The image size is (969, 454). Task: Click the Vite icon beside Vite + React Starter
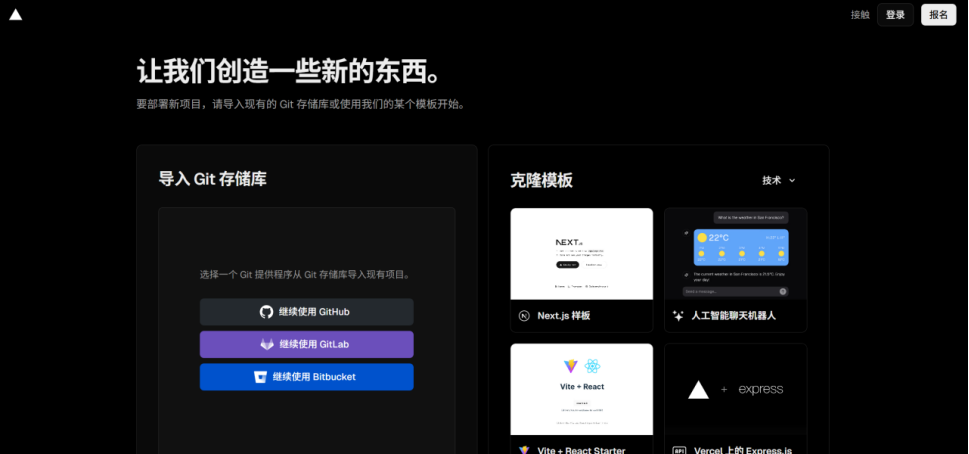click(524, 450)
